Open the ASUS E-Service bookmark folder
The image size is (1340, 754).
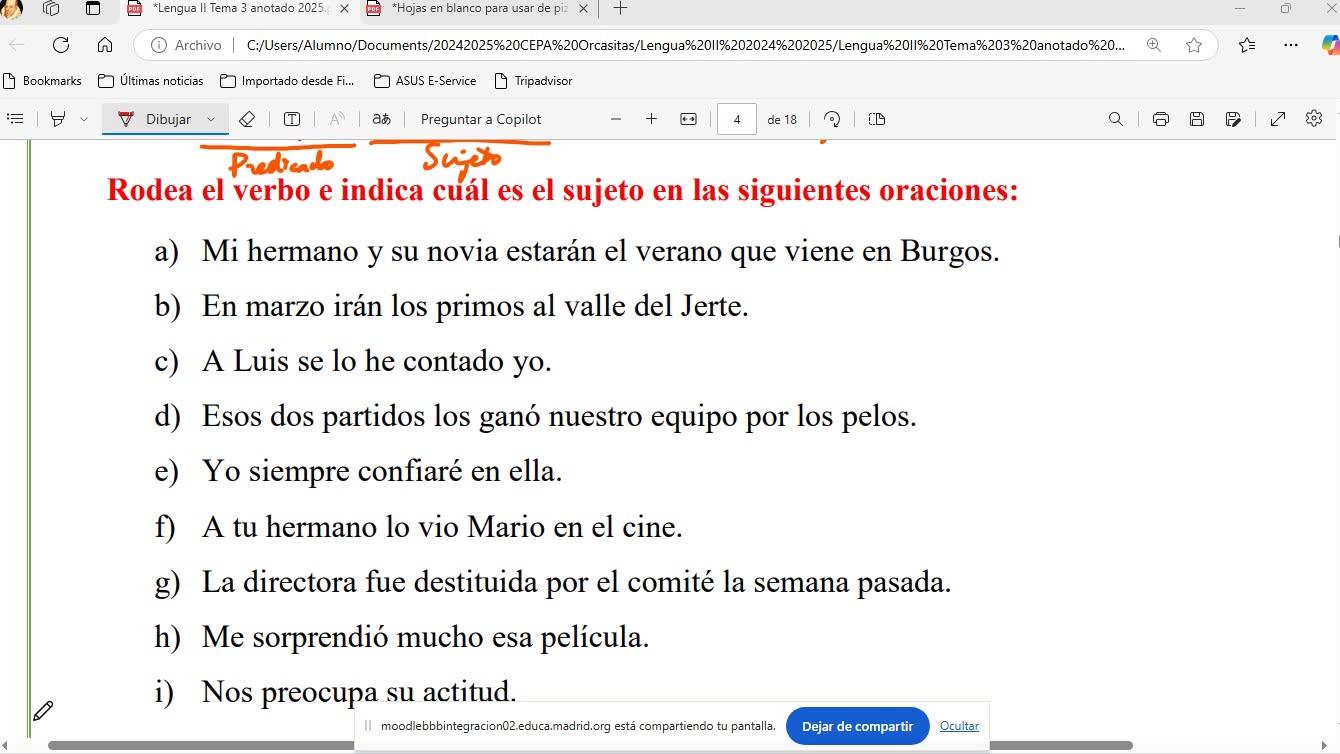pos(425,81)
